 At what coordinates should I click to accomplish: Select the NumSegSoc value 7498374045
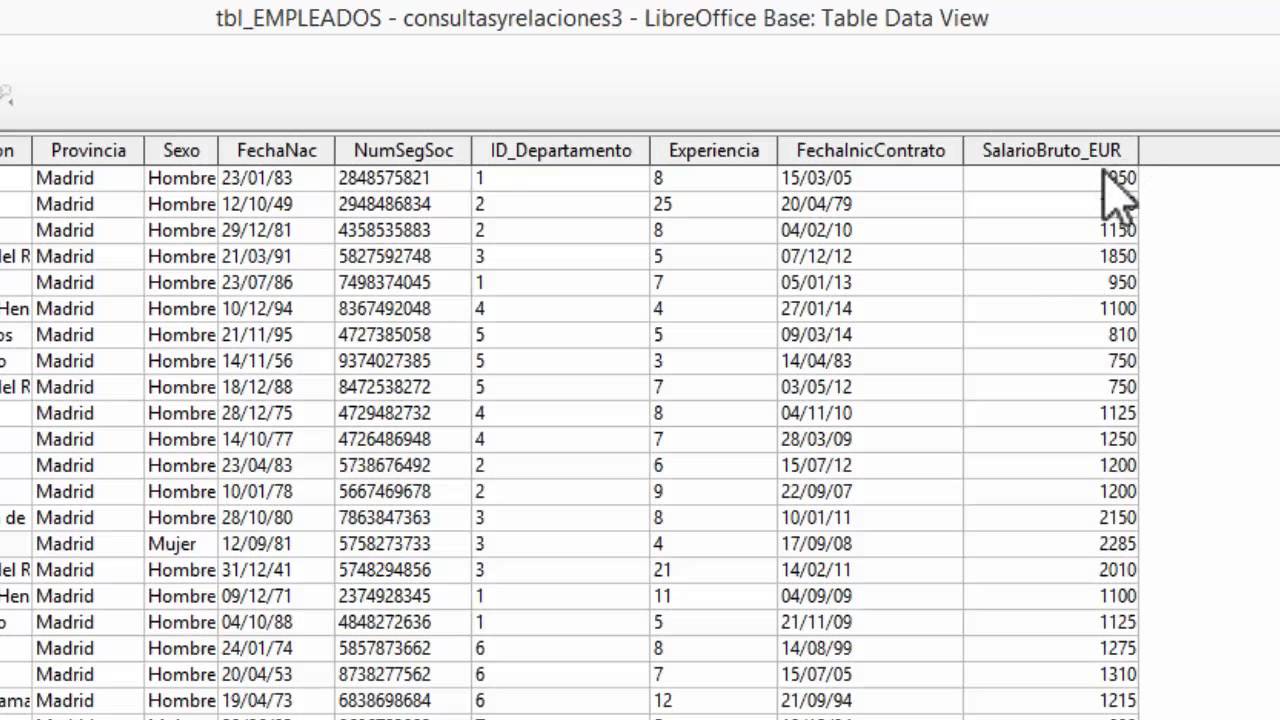coord(403,282)
